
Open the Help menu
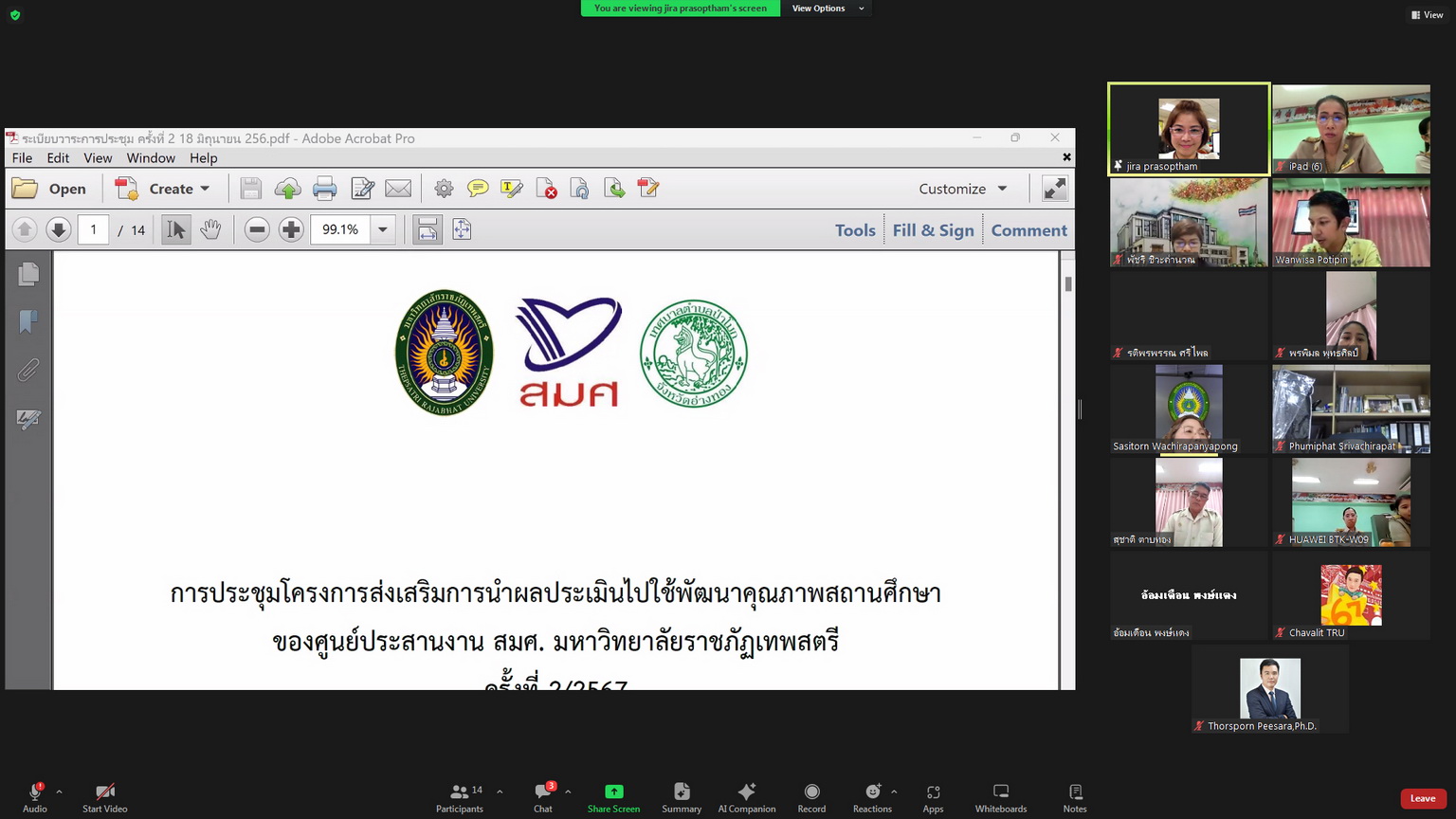(203, 158)
